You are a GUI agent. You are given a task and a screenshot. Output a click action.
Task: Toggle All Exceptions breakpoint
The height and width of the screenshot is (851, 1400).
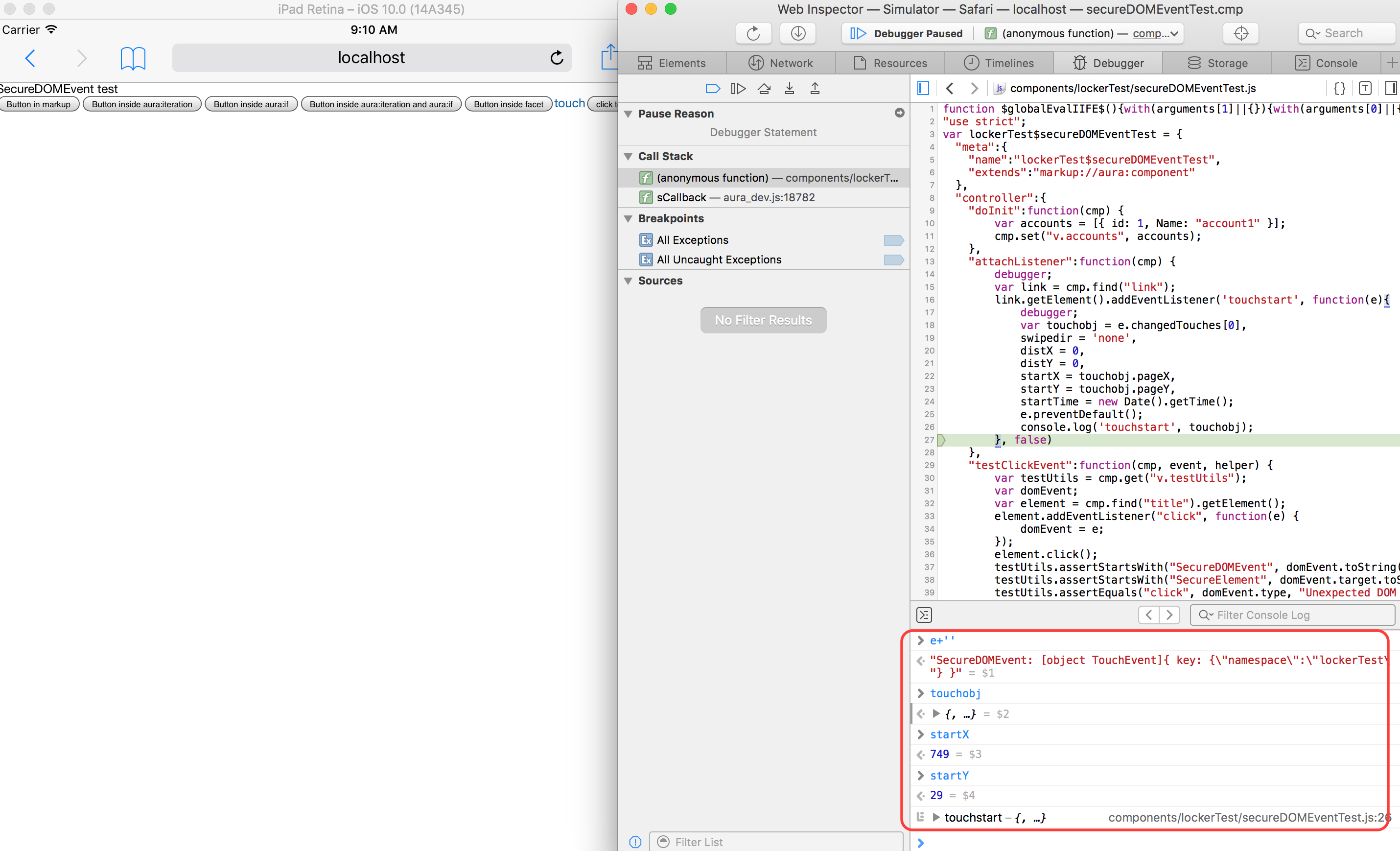[889, 240]
